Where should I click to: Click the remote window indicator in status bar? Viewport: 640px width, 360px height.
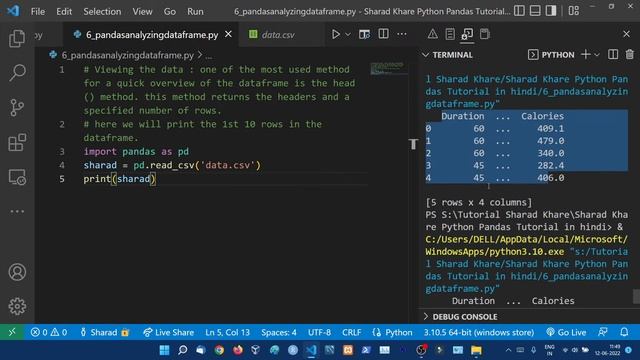12,332
